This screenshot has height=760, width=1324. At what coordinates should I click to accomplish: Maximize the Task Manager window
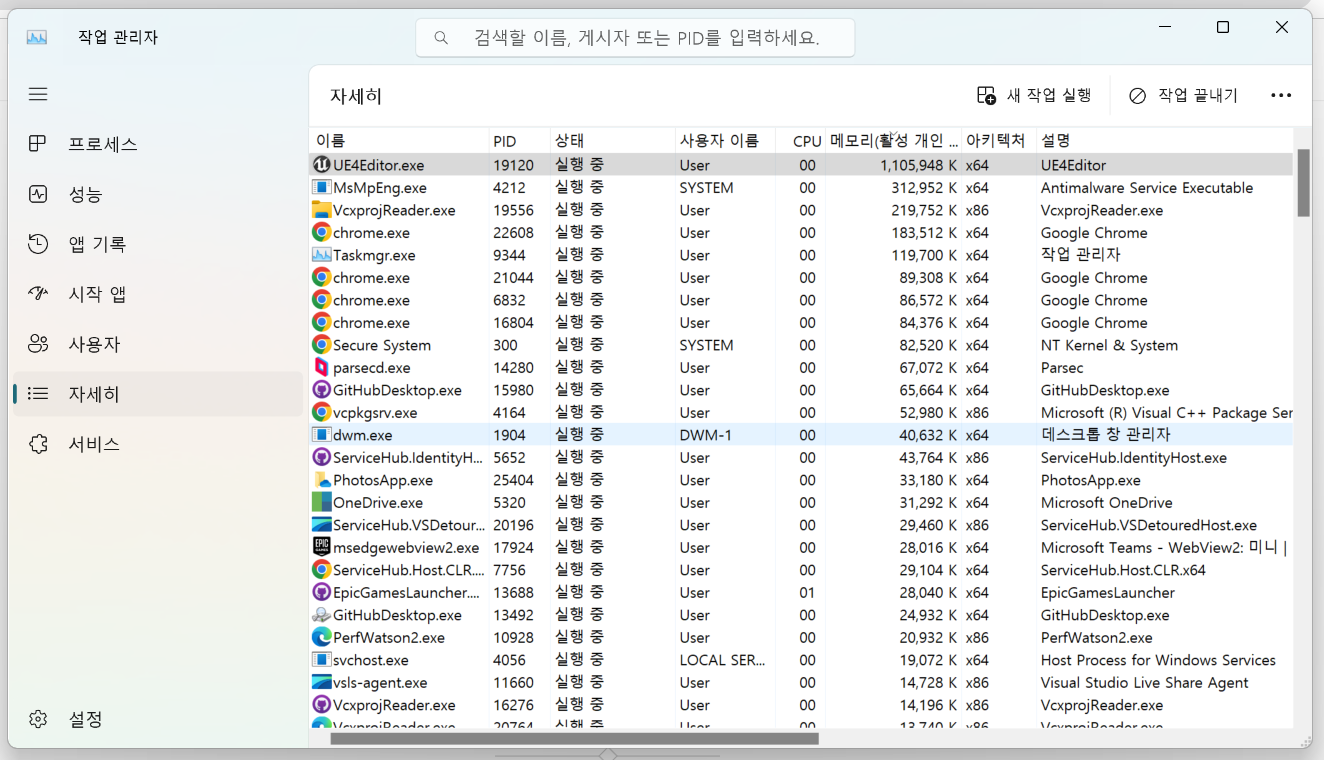(1223, 28)
